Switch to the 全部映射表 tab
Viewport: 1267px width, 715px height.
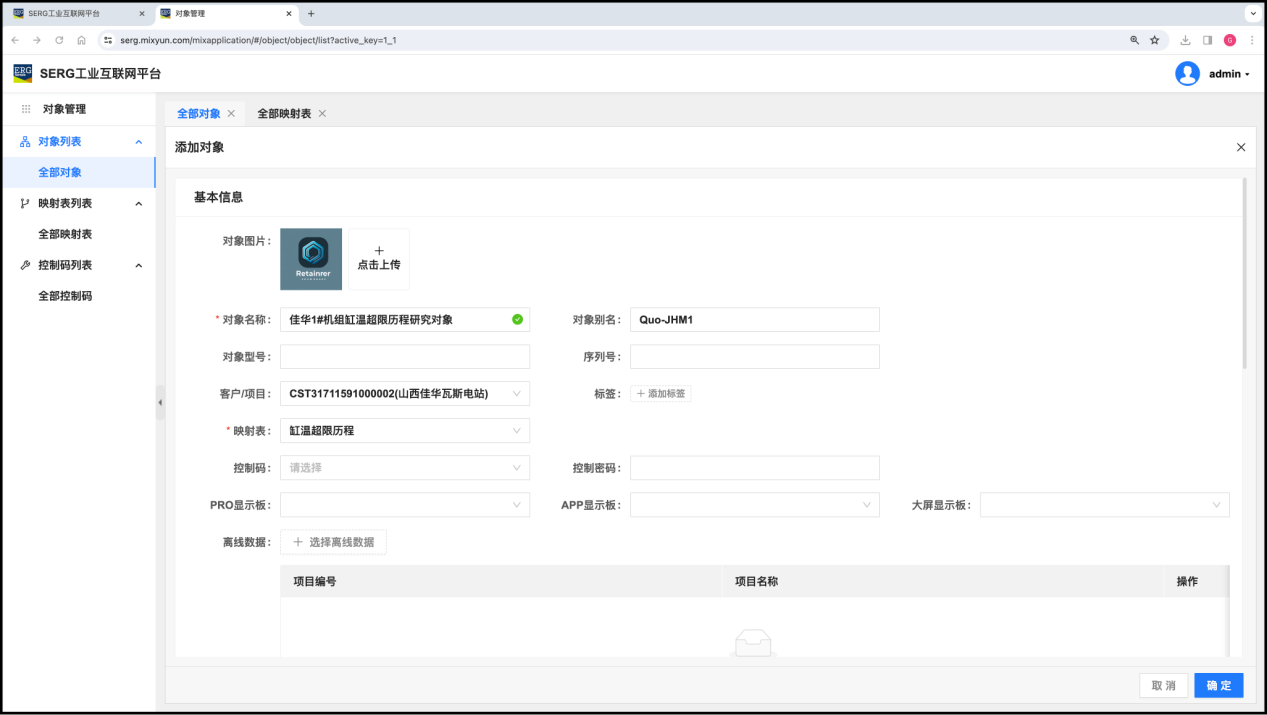[283, 114]
